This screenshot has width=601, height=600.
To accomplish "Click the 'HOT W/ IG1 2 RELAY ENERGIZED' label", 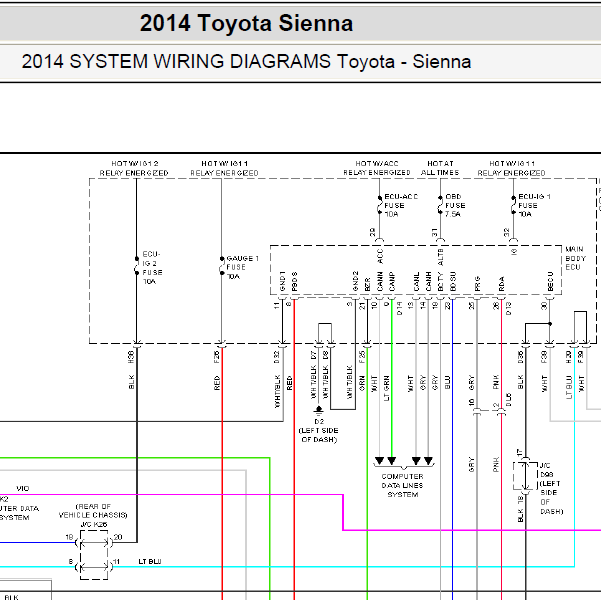I will [x=134, y=168].
